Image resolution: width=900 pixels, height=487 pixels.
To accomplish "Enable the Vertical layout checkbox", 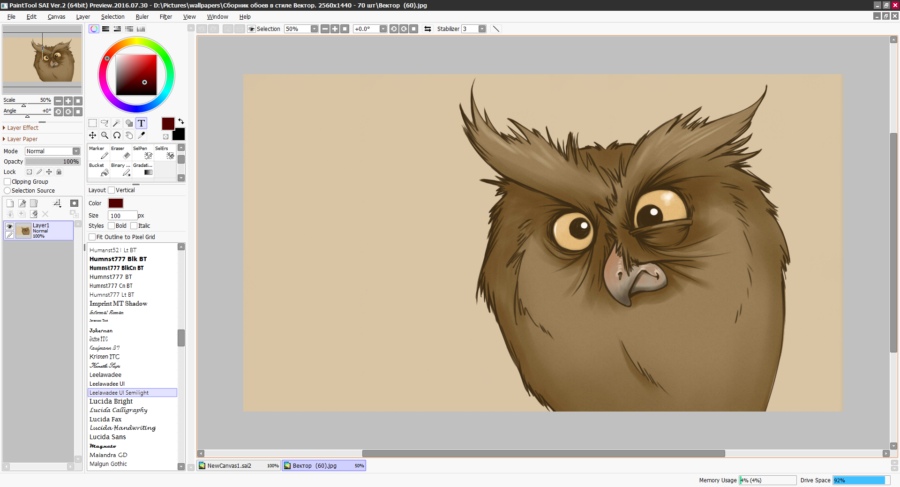I will point(111,189).
